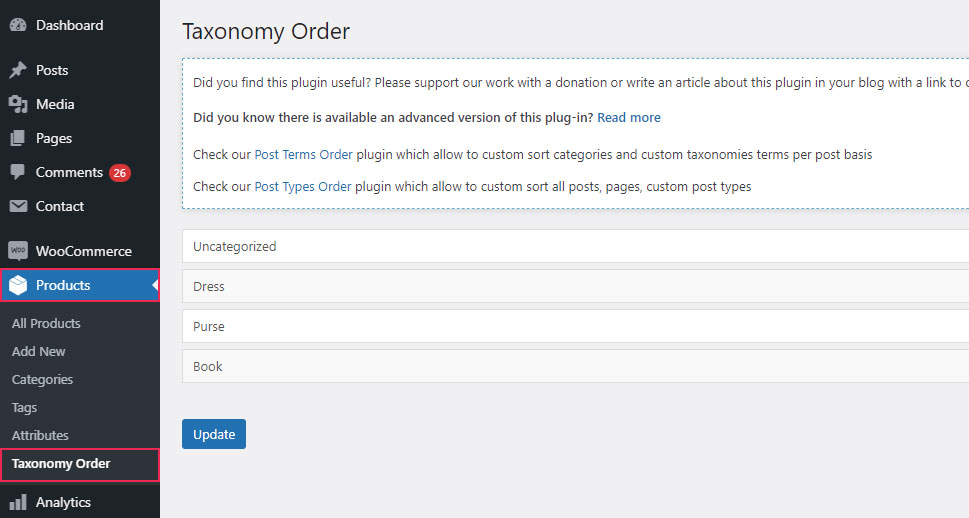Screen dimensions: 969x518
Task: Click the Posts pushpin icon
Action: coord(18,70)
